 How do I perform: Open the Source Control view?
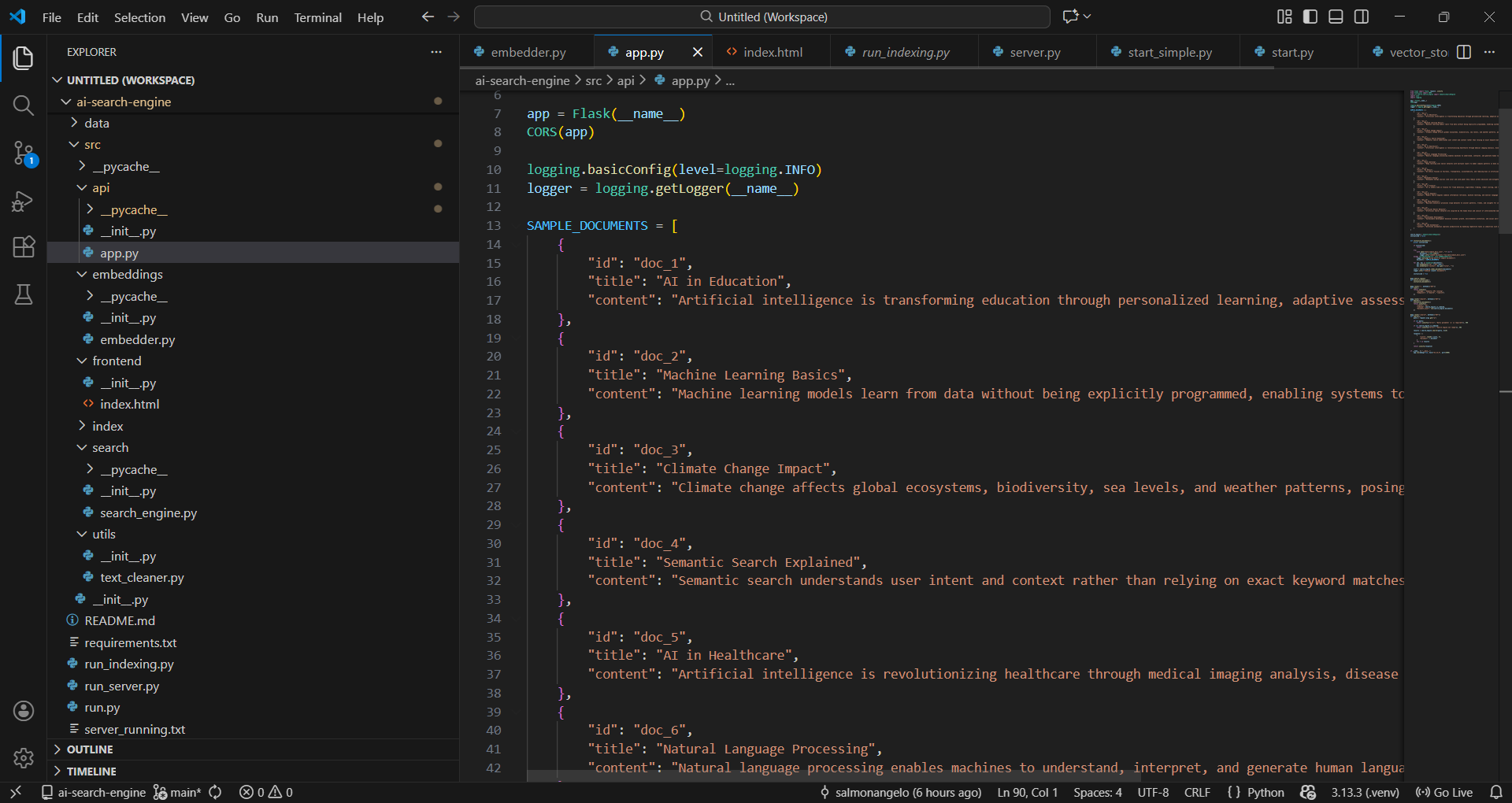tap(24, 153)
